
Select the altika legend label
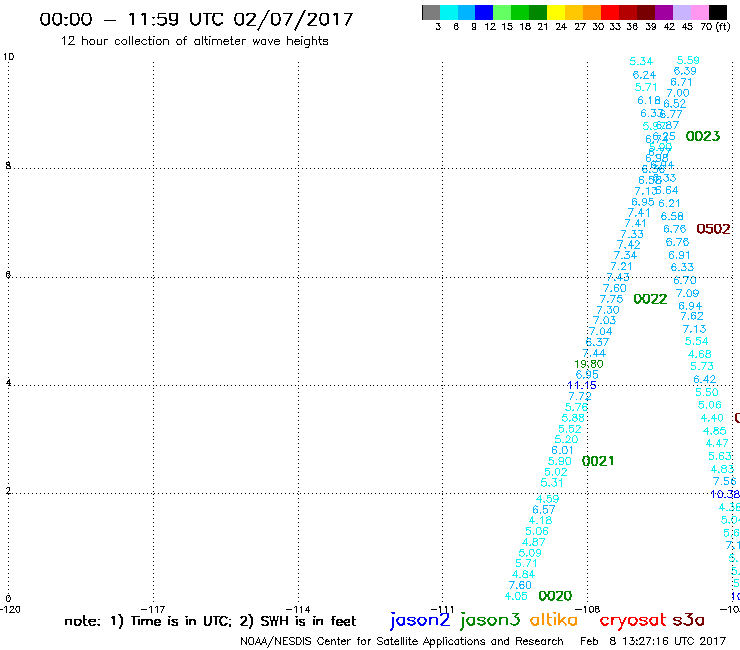pyautogui.click(x=554, y=619)
